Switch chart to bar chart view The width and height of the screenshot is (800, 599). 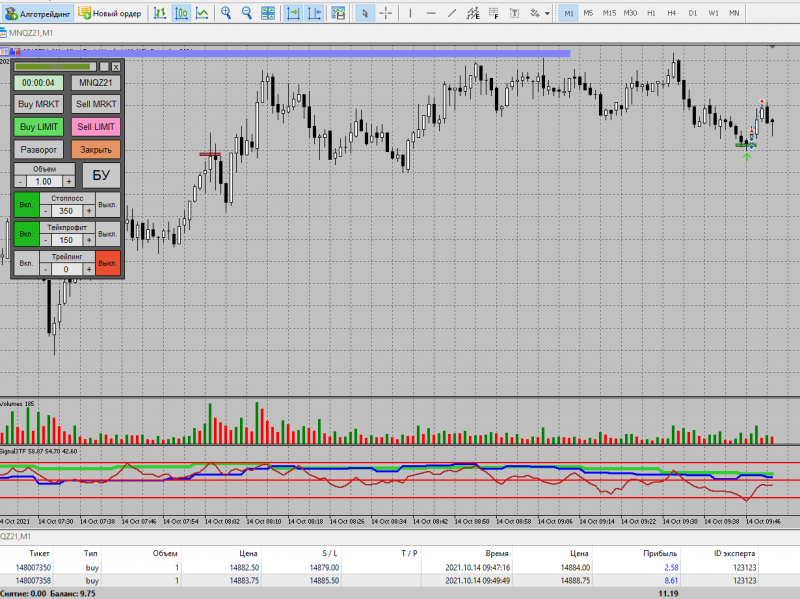click(x=160, y=13)
